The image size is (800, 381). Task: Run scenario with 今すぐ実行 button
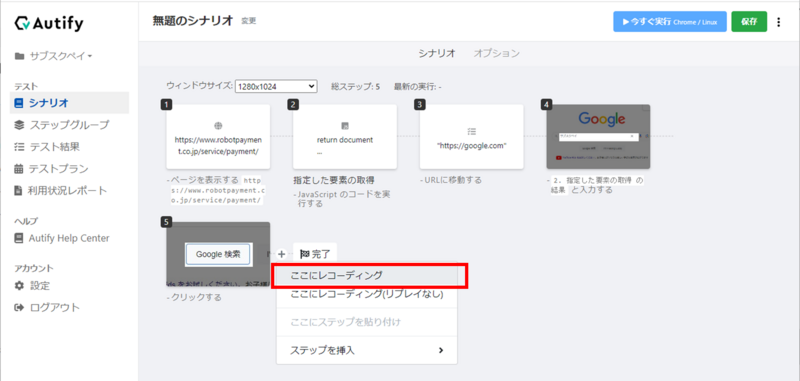pos(669,22)
